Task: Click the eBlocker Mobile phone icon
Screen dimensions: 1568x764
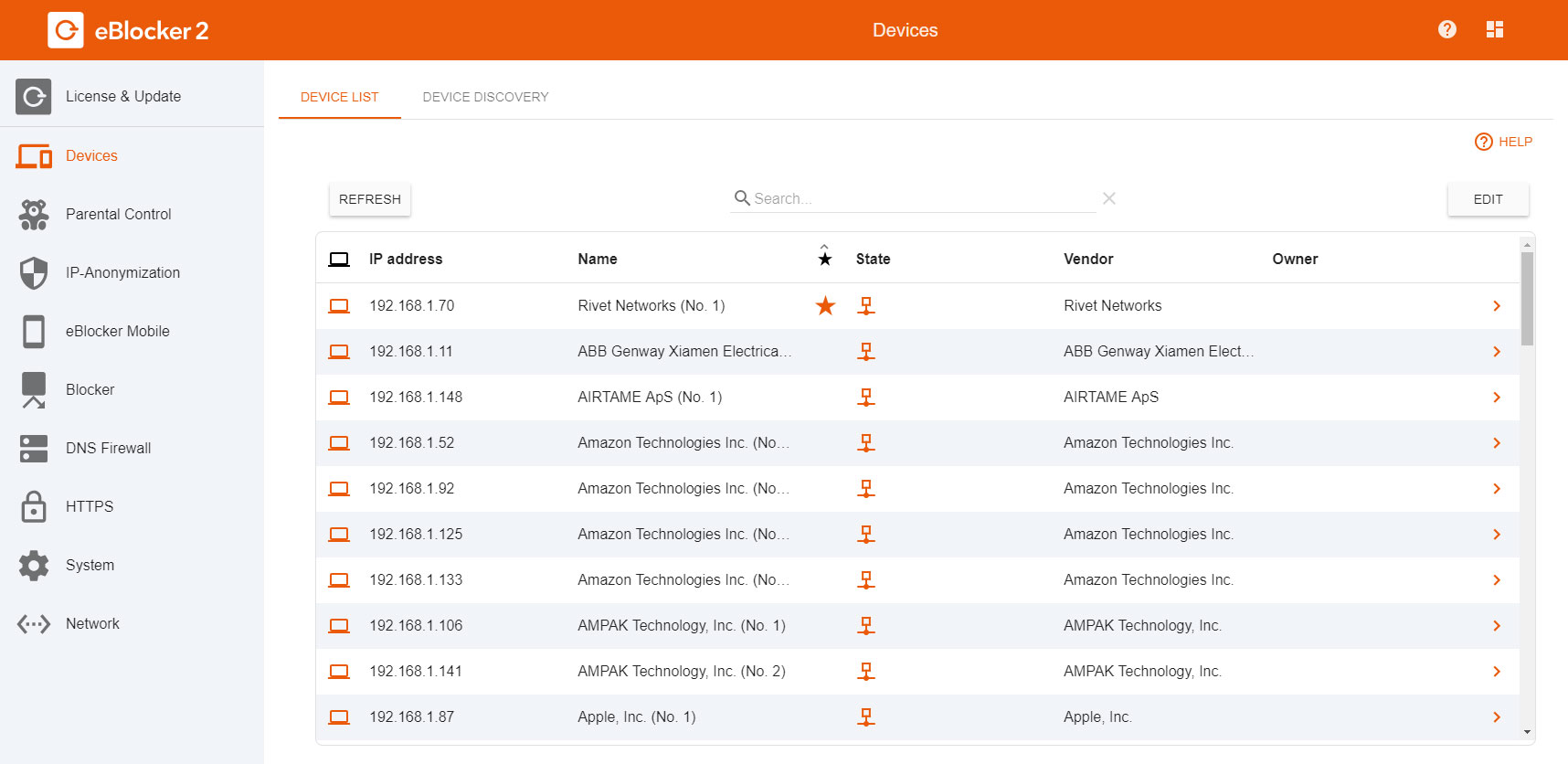Action: click(x=34, y=332)
